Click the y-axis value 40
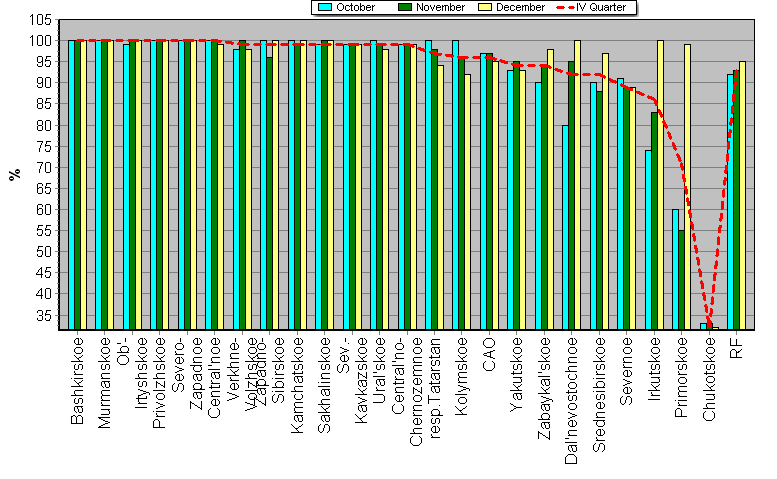 coord(43,294)
